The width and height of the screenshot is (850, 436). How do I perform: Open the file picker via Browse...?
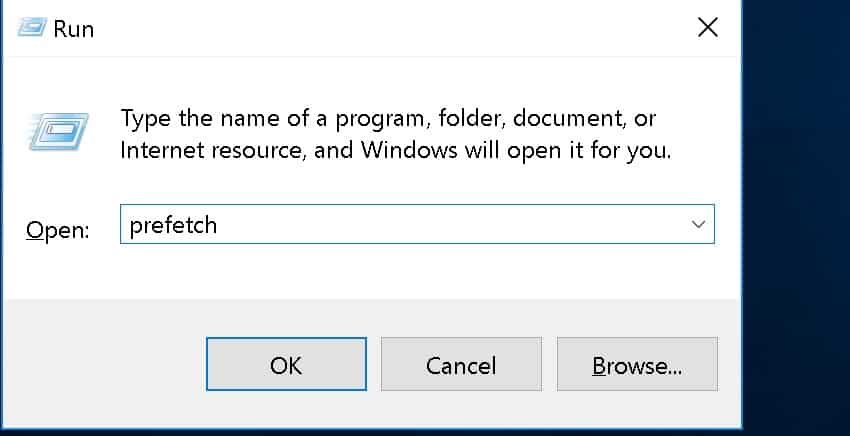click(x=637, y=364)
